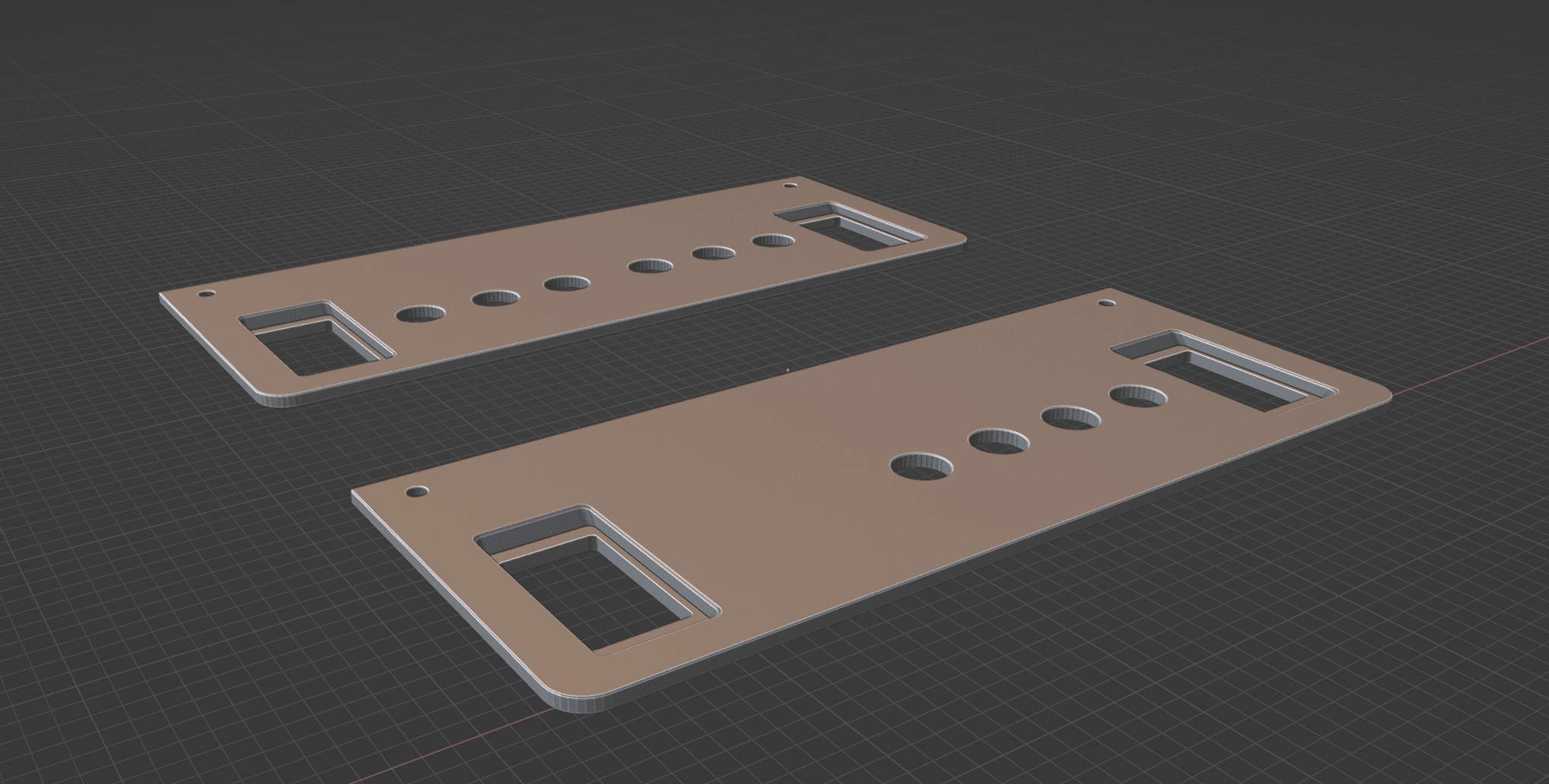Select the front plate's leftmost large round hole
The height and width of the screenshot is (784, 1549).
pos(922,466)
